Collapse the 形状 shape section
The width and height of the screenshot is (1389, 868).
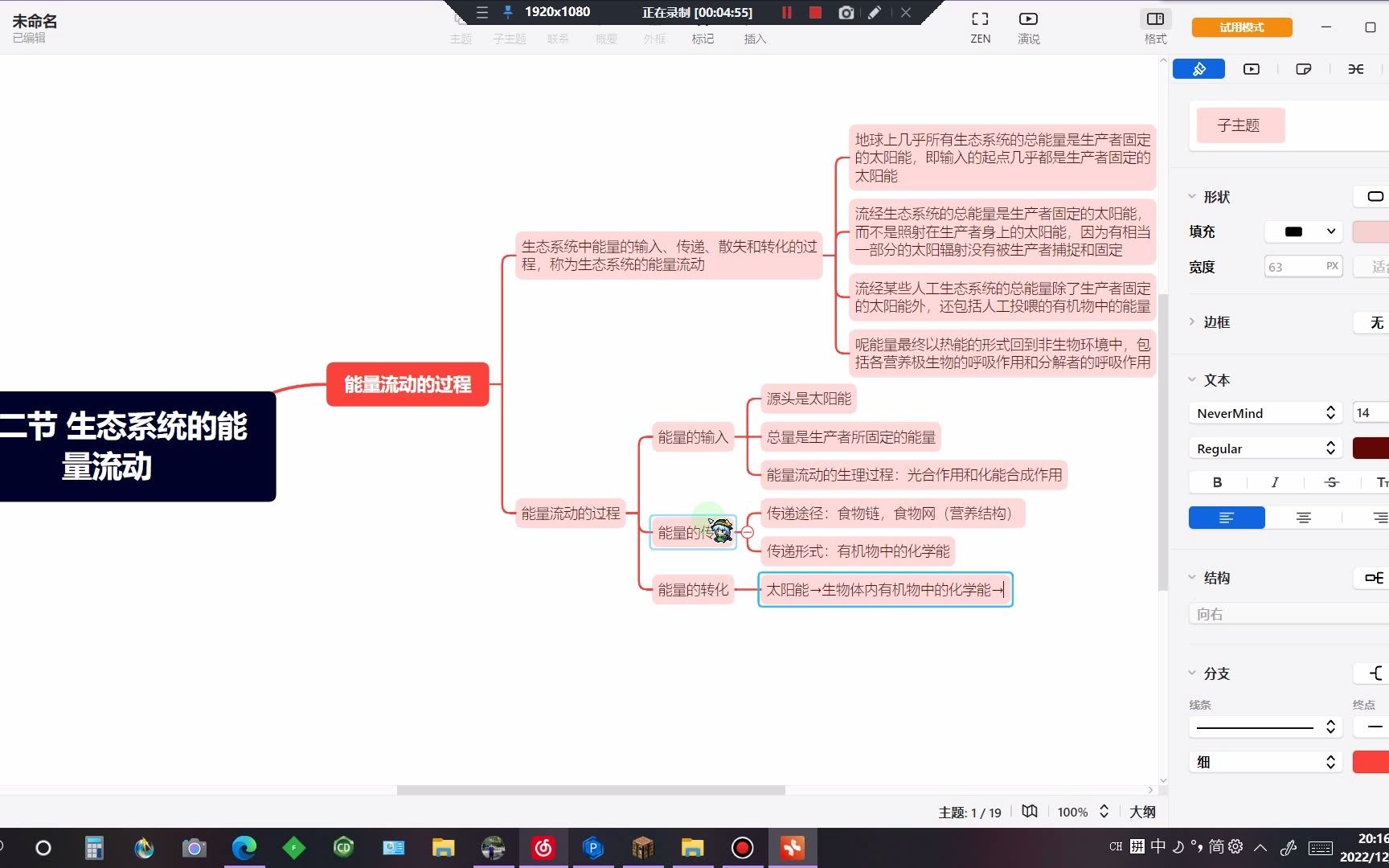click(1192, 195)
